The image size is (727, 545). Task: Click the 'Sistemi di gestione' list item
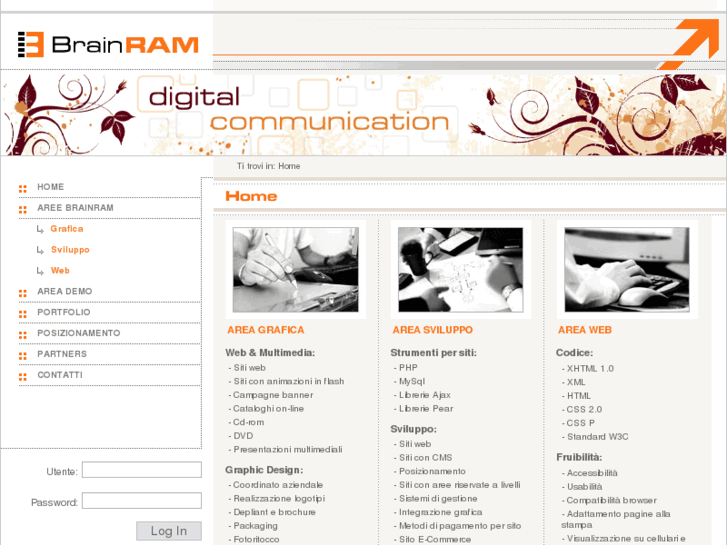click(x=436, y=498)
